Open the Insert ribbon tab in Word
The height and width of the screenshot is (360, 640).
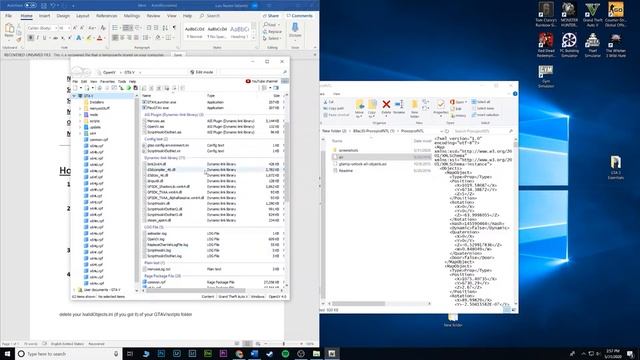coord(44,16)
